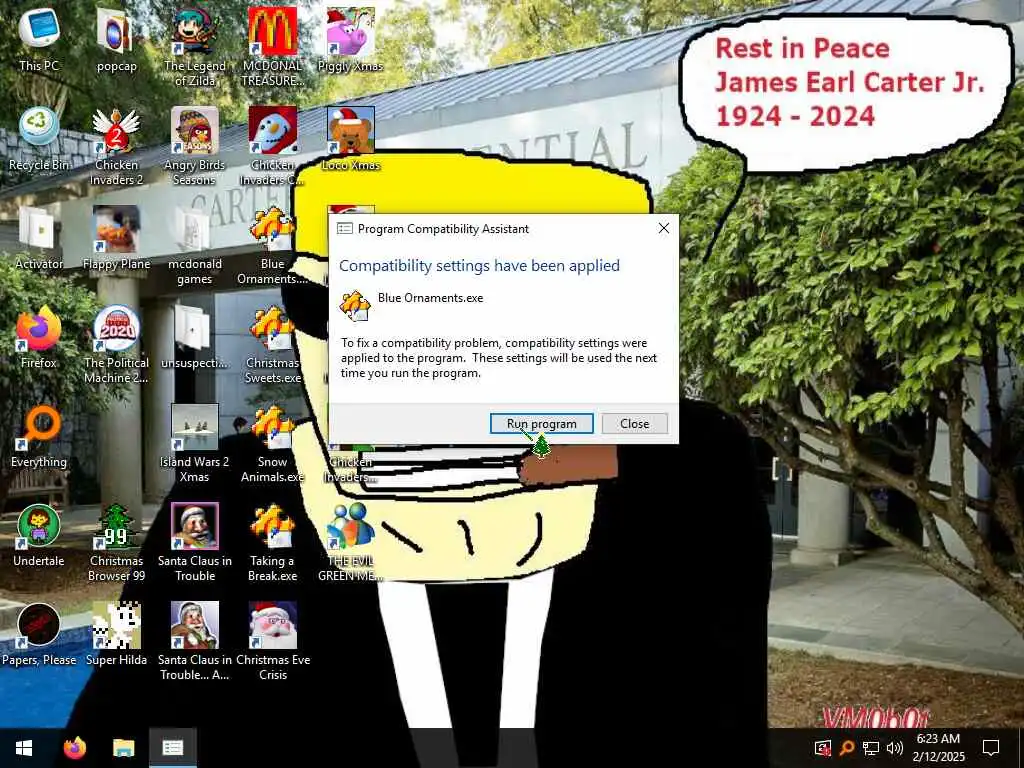This screenshot has width=1024, height=768.
Task: Open the volume control tray icon
Action: pyautogui.click(x=895, y=748)
